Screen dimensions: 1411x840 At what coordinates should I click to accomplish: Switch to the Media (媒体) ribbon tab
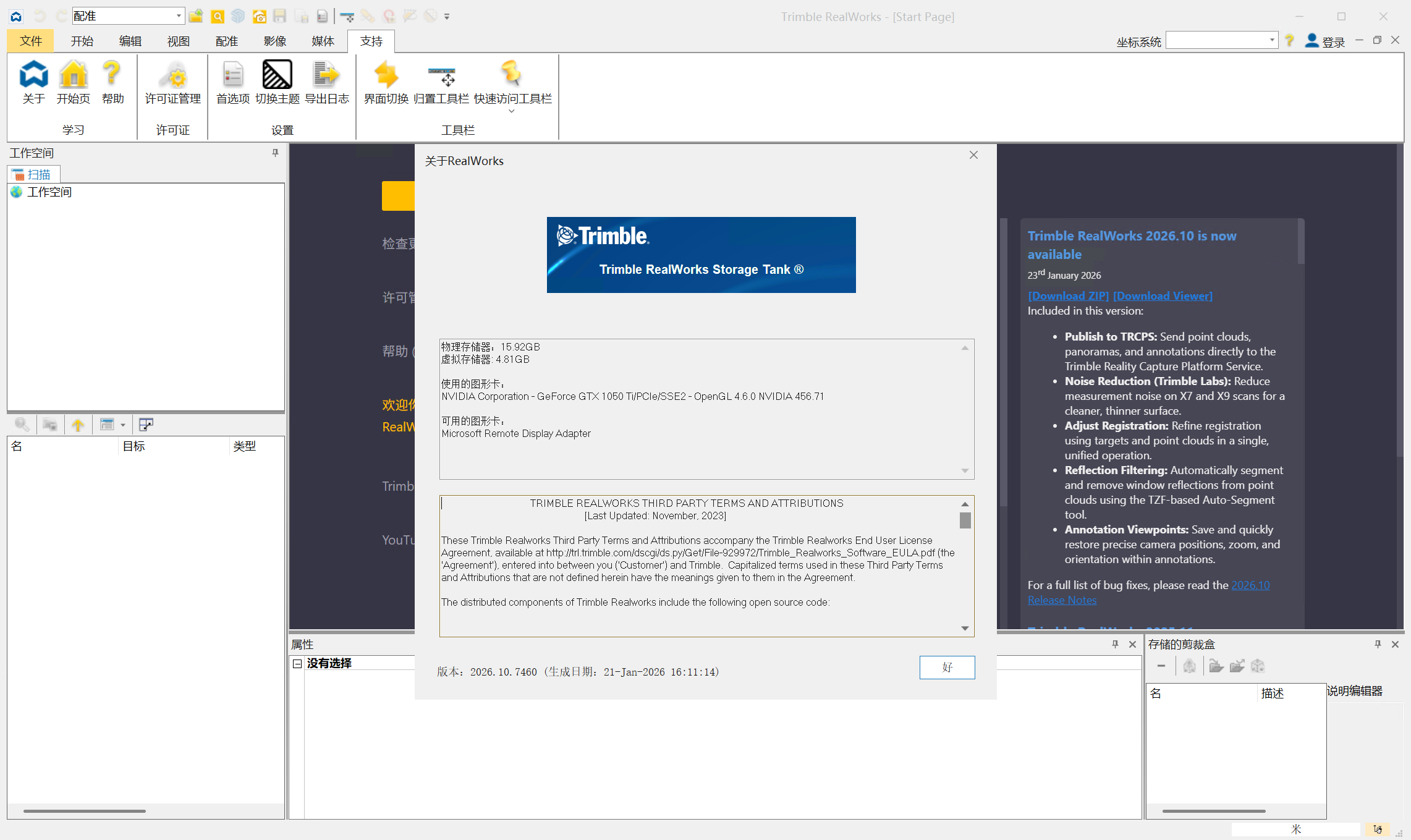[x=323, y=41]
